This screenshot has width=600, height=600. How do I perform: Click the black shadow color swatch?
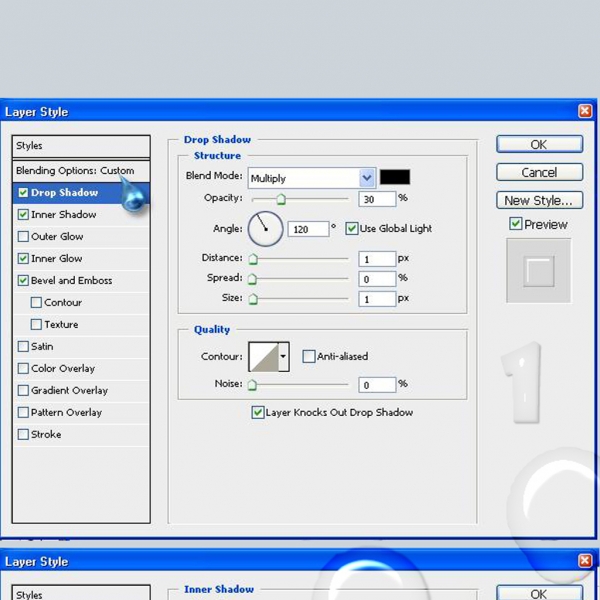click(395, 177)
